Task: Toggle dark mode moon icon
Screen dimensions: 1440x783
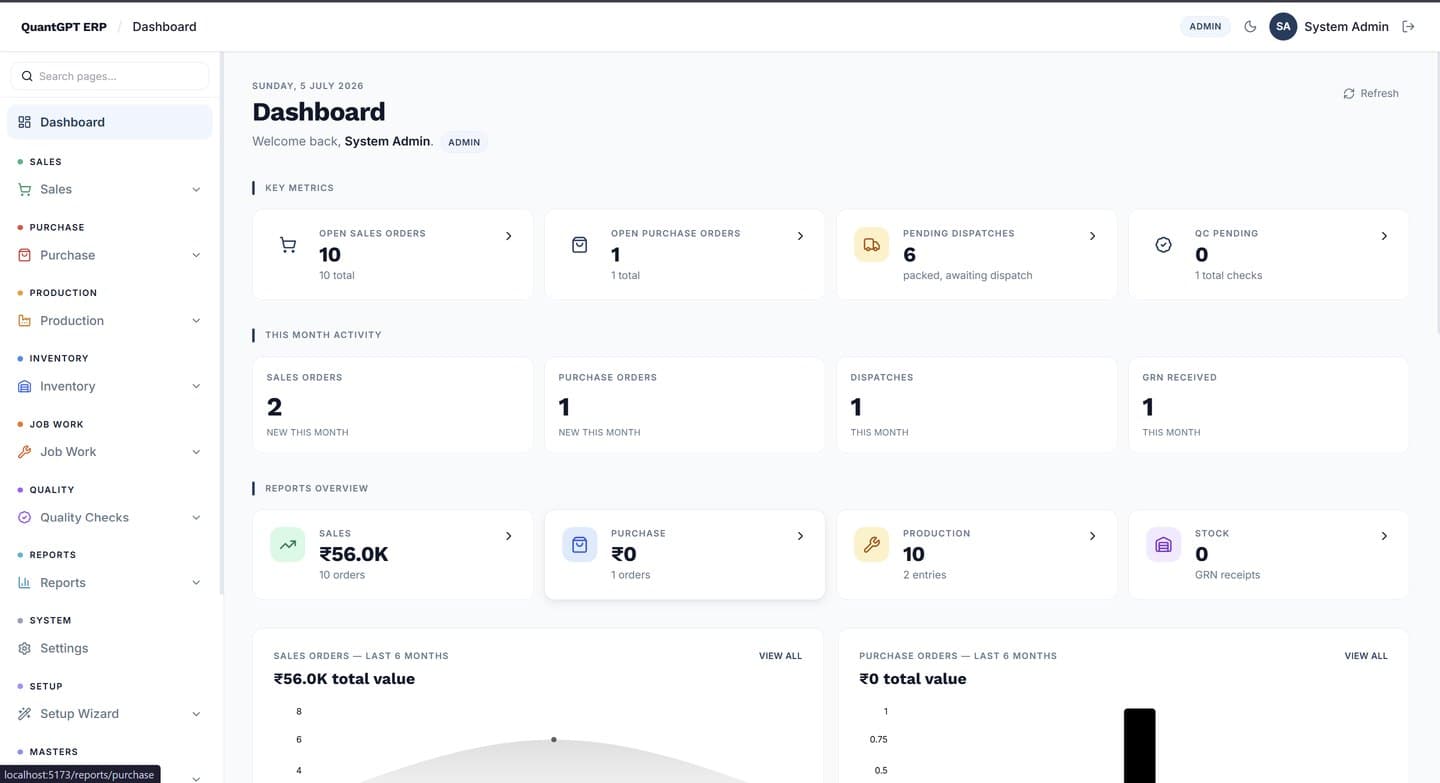Action: 1250,27
